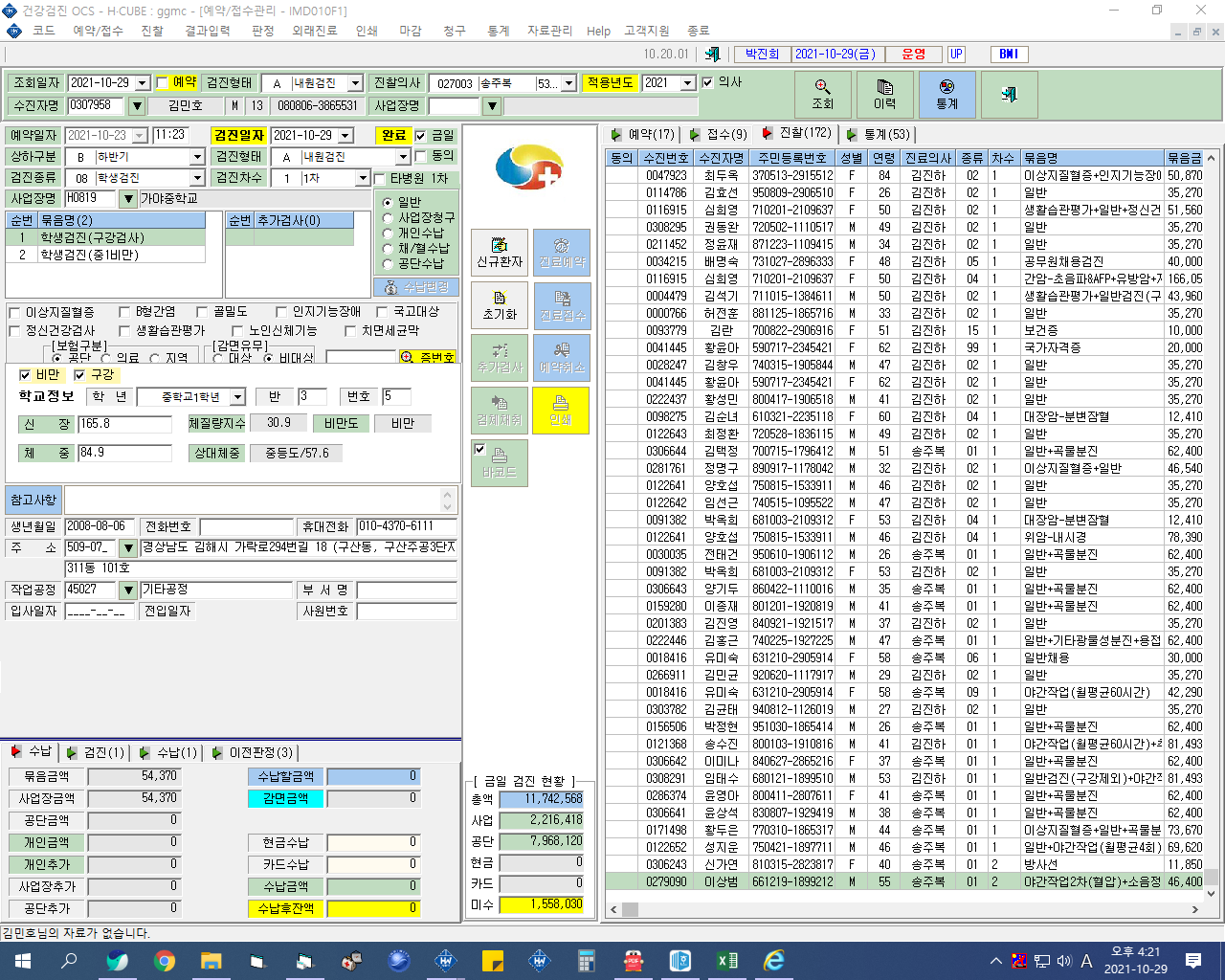The width and height of the screenshot is (1225, 980).
Task: Click the 조회 search magnifier button
Action: (823, 95)
